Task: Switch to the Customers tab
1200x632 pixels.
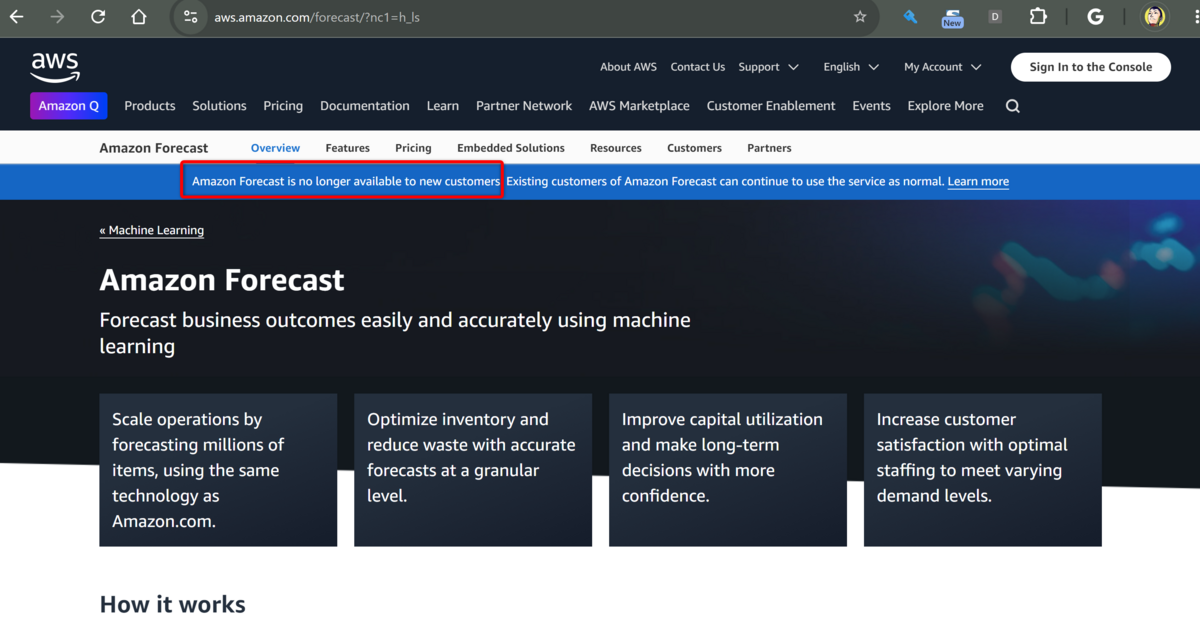Action: tap(694, 148)
